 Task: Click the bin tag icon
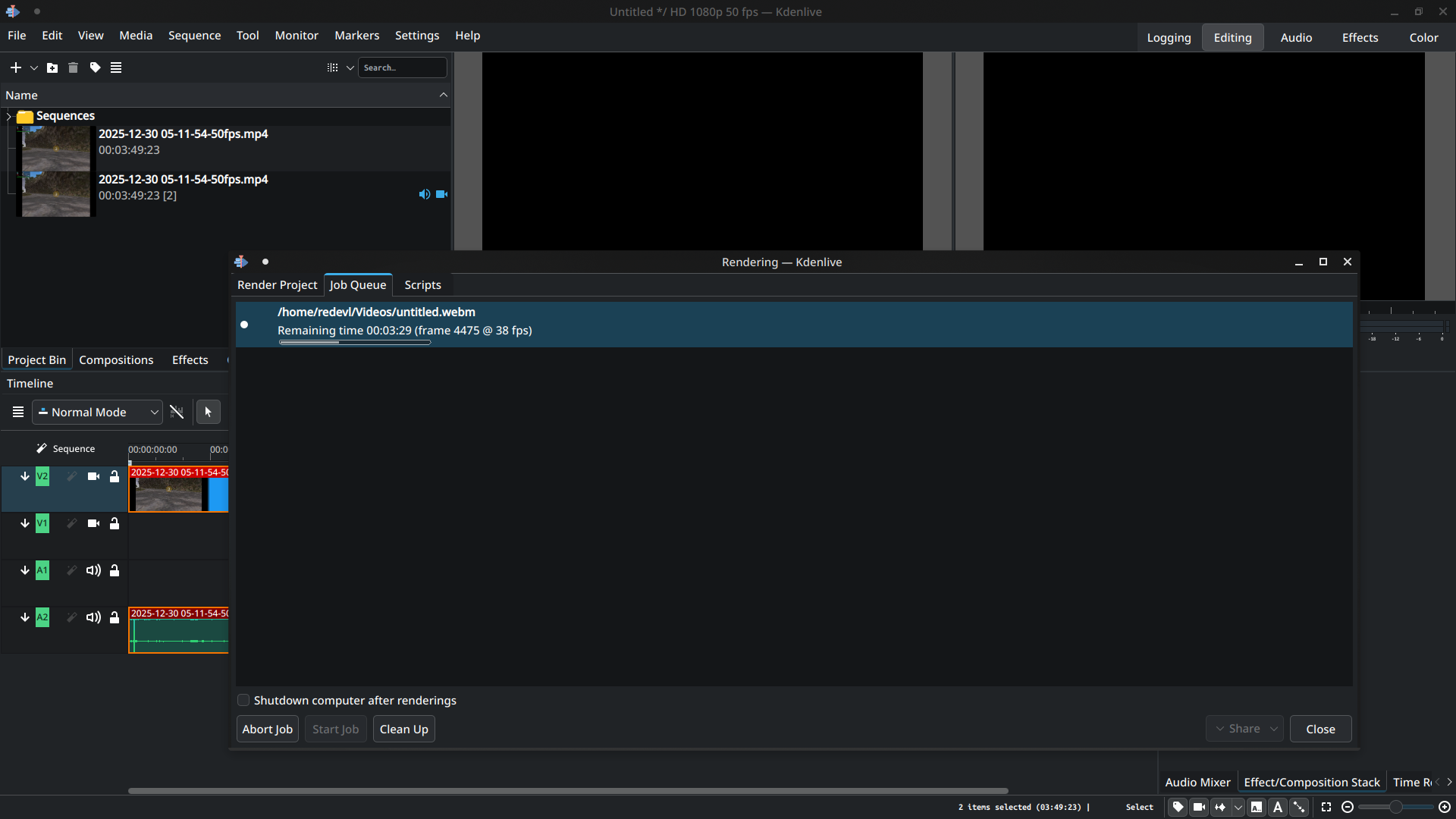pos(95,67)
